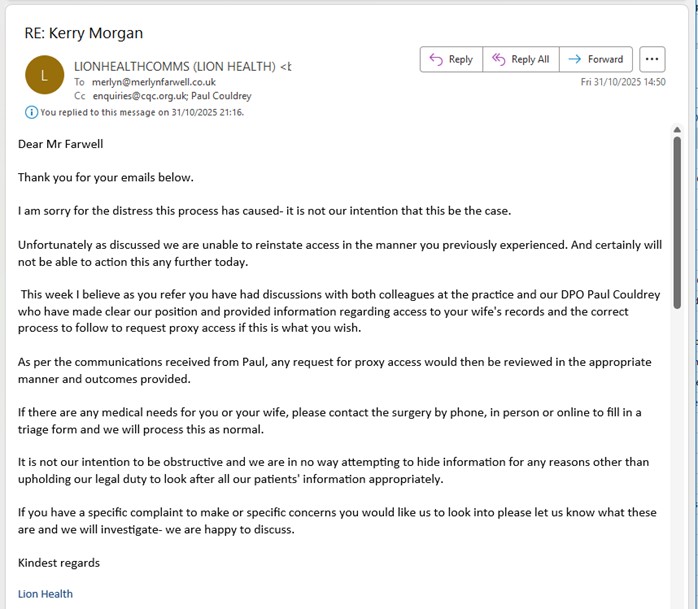Select recipient merlyn@merlynfarwell.co.uk
698x609 pixels.
pos(154,82)
